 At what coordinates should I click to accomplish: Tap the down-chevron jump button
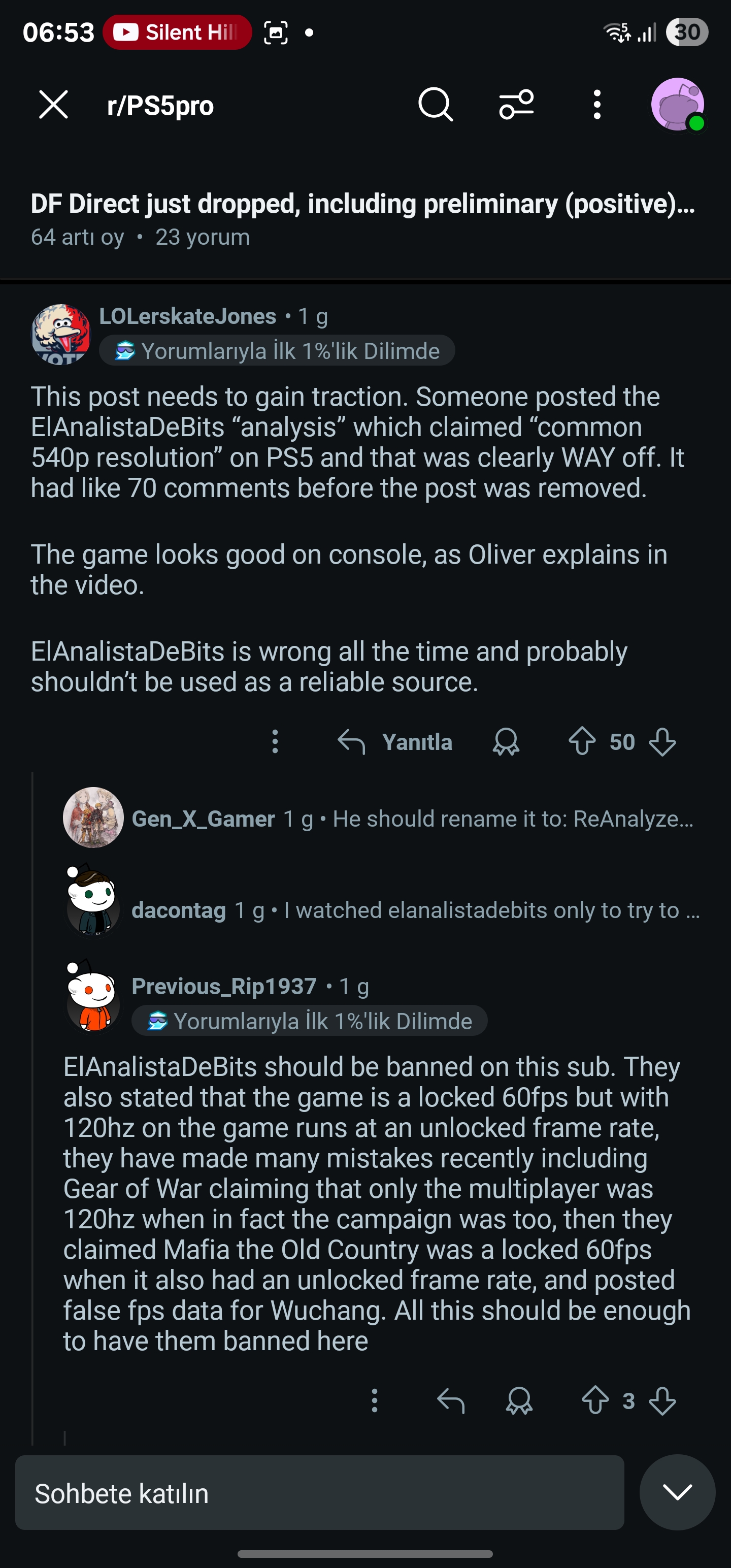tap(677, 1492)
